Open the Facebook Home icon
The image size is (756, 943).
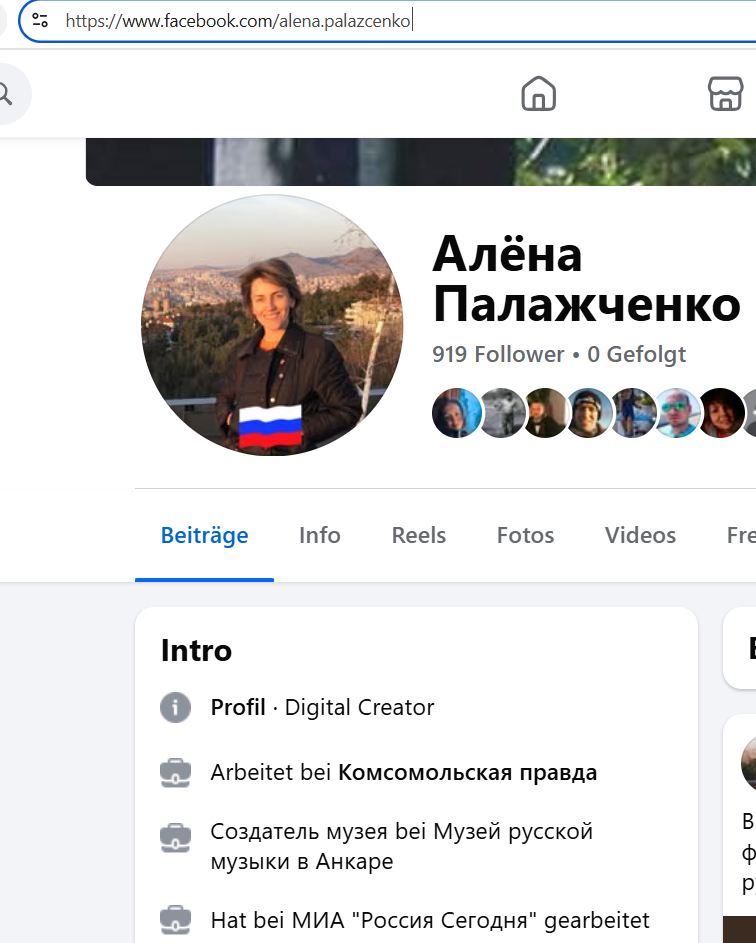[538, 93]
